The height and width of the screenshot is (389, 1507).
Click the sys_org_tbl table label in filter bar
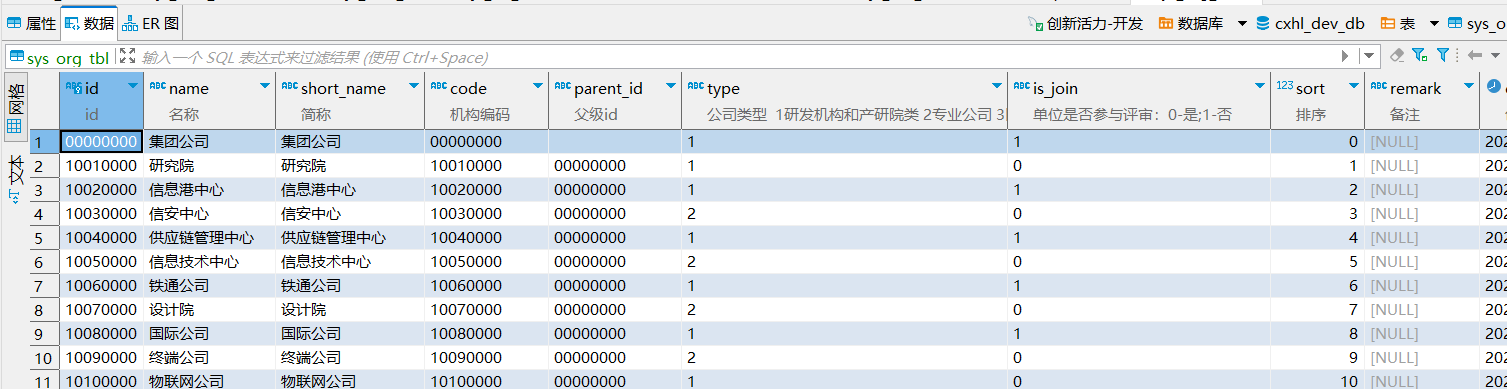[59, 57]
